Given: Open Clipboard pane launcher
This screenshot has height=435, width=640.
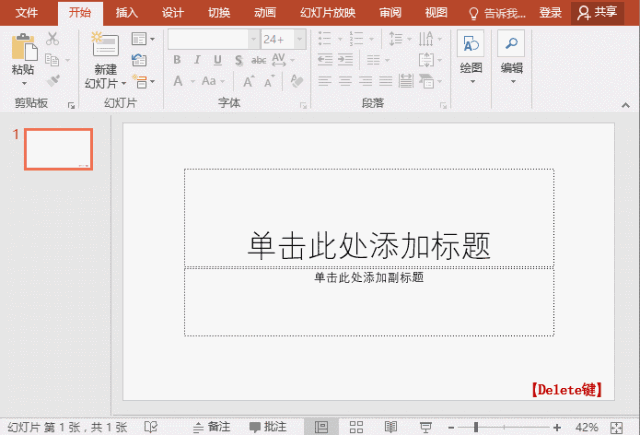Looking at the screenshot, I should coord(71,106).
